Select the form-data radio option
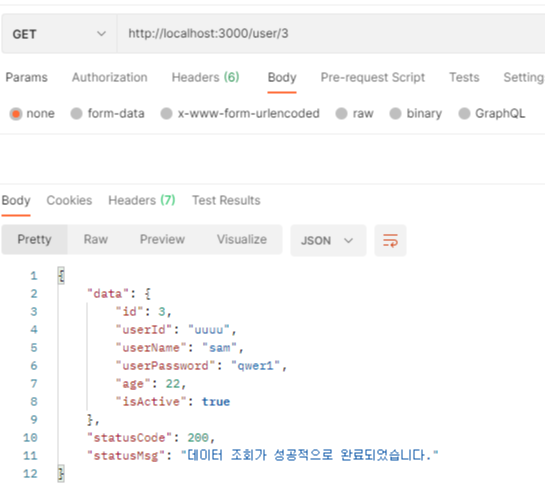 (76, 114)
